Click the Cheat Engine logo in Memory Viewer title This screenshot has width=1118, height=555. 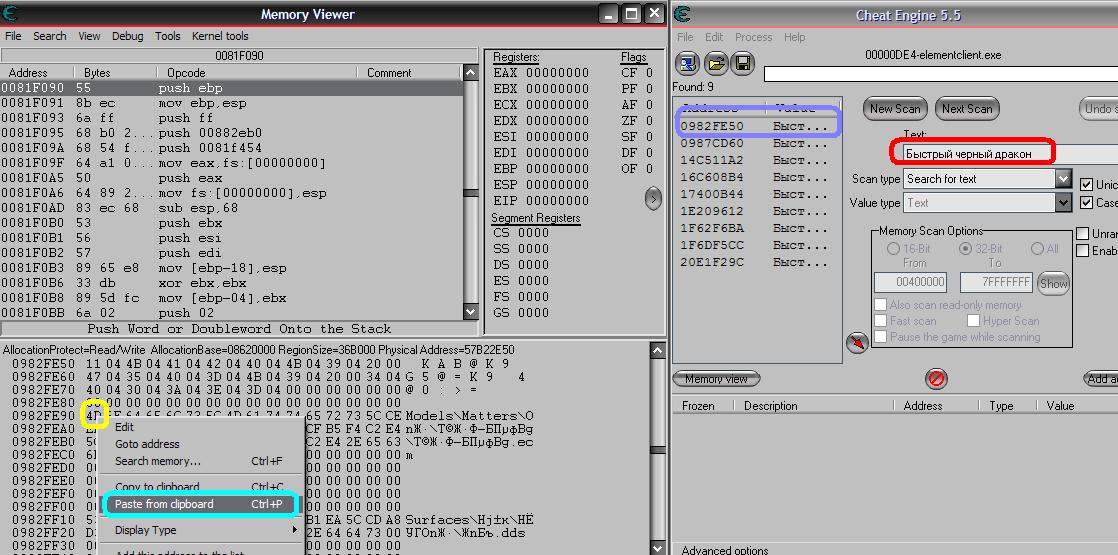(x=9, y=14)
